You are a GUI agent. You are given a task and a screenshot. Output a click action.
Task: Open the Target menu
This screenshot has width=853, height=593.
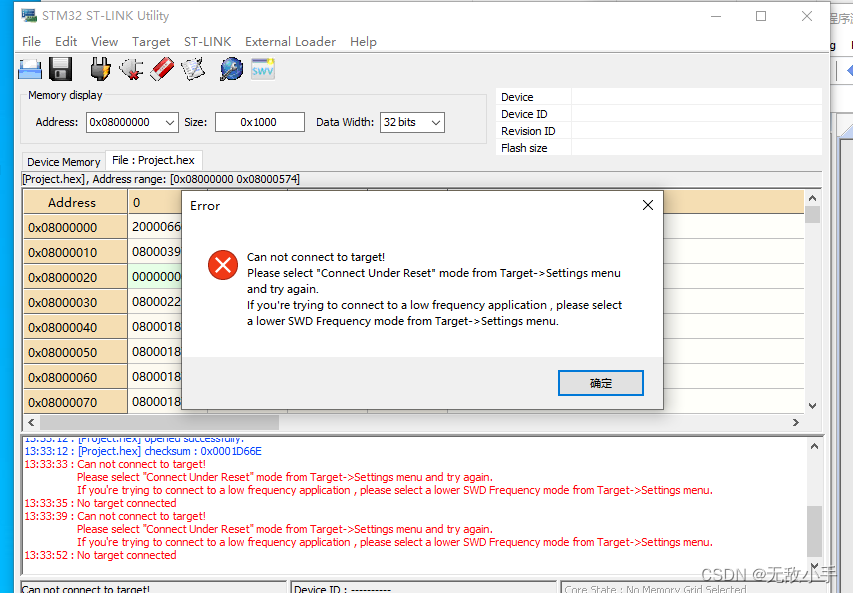(x=151, y=41)
